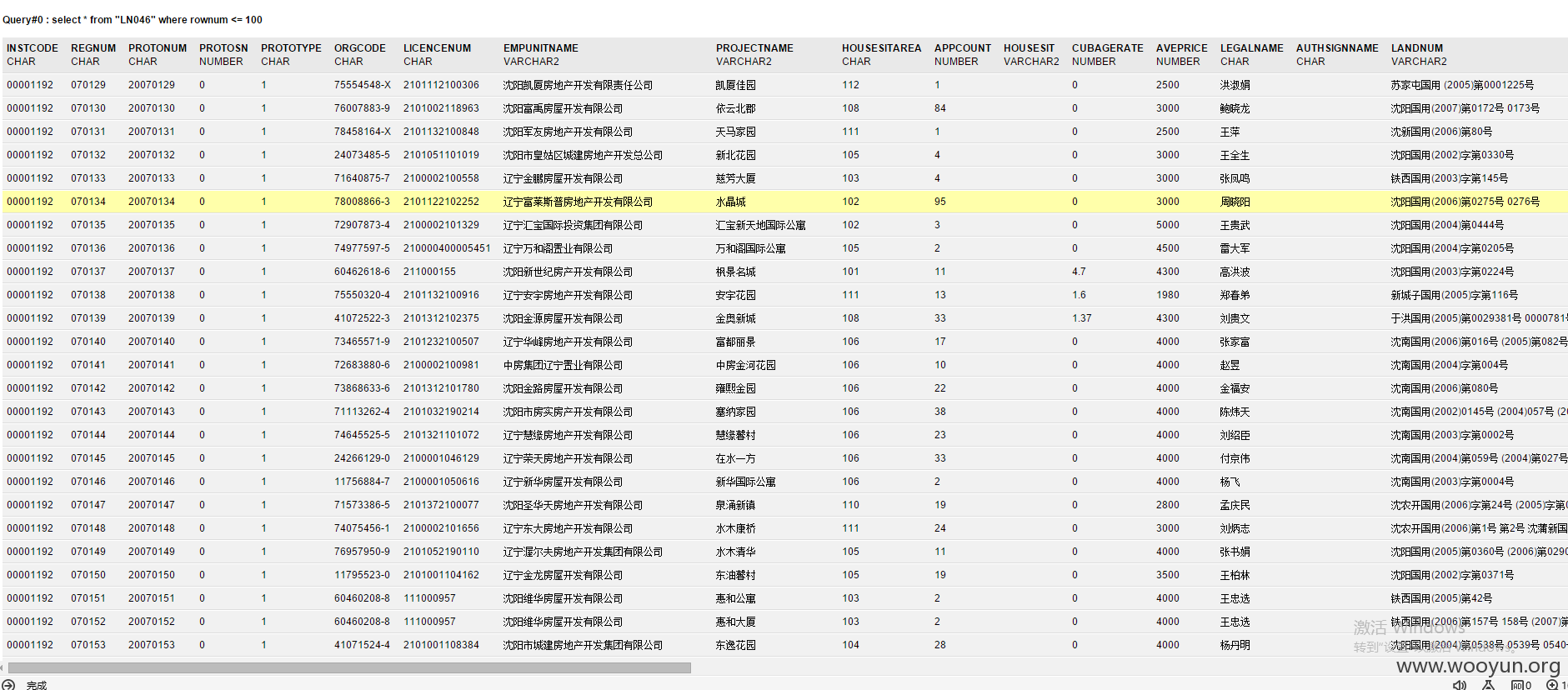Select LICENCENUM cell 211000155
This screenshot has height=690, width=1568.
pos(429,272)
